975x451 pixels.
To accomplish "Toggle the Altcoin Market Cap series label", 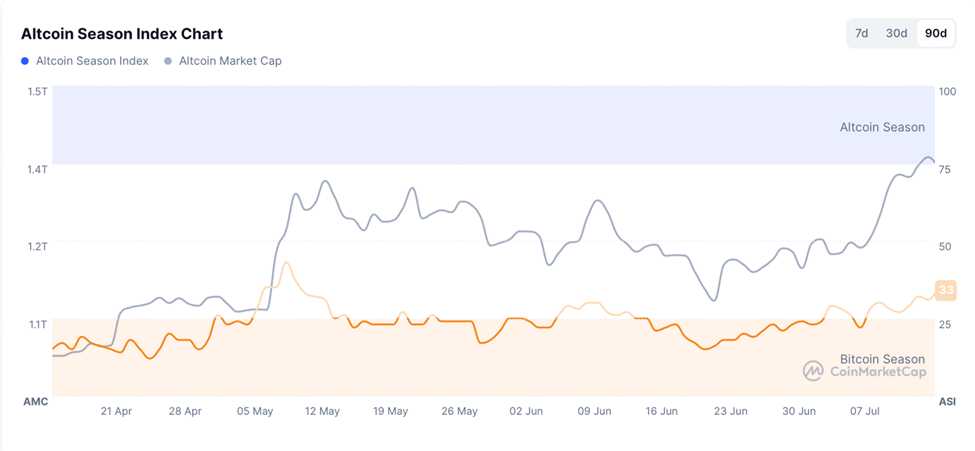I will coord(230,61).
